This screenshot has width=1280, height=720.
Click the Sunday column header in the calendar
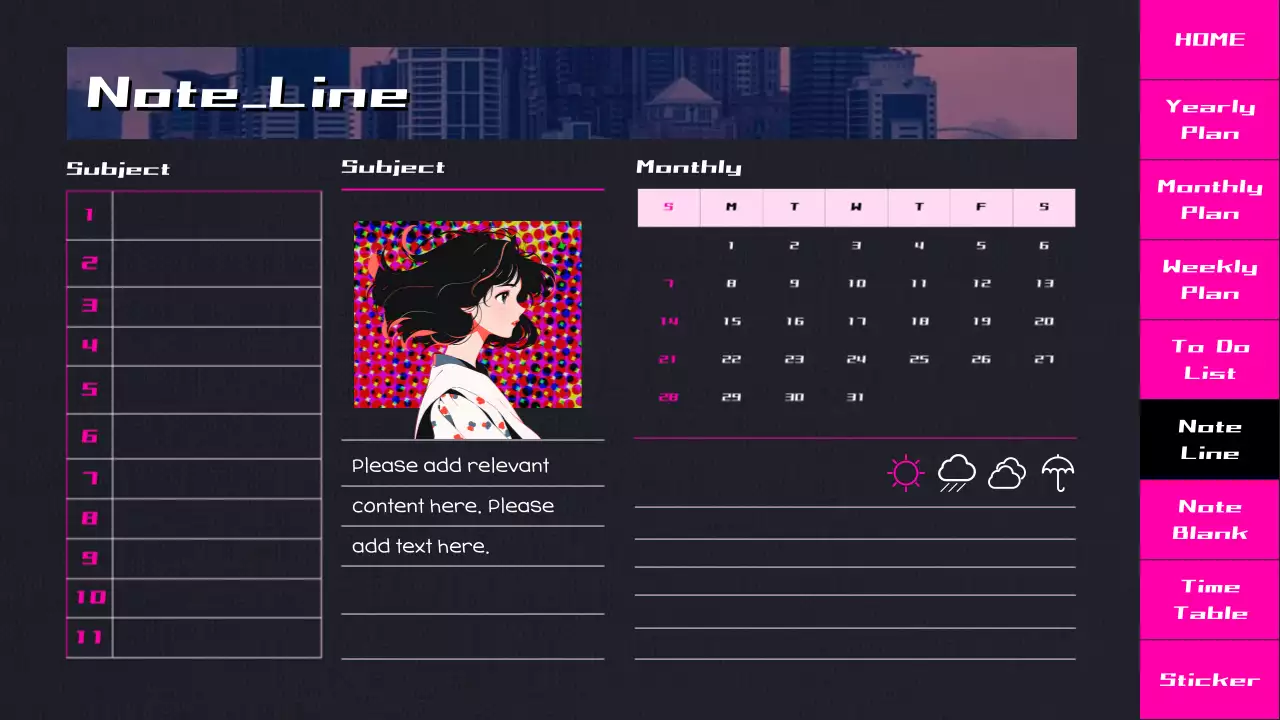coord(668,206)
